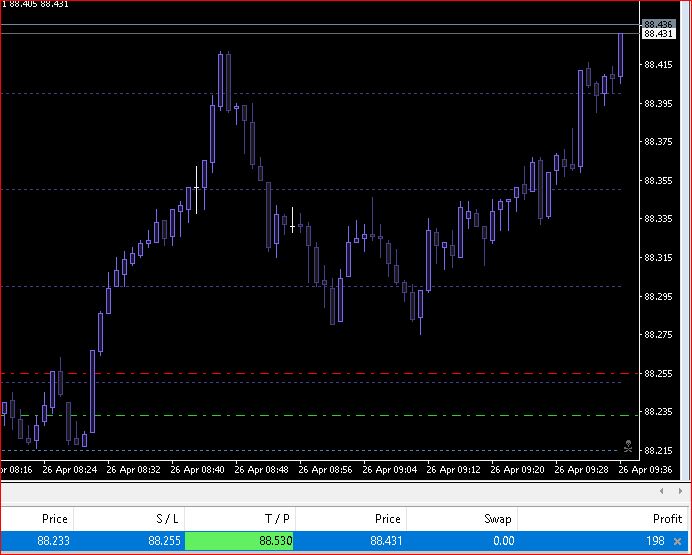Click the 26 Apr 08:40 time label
The height and width of the screenshot is (555, 692).
click(197, 470)
